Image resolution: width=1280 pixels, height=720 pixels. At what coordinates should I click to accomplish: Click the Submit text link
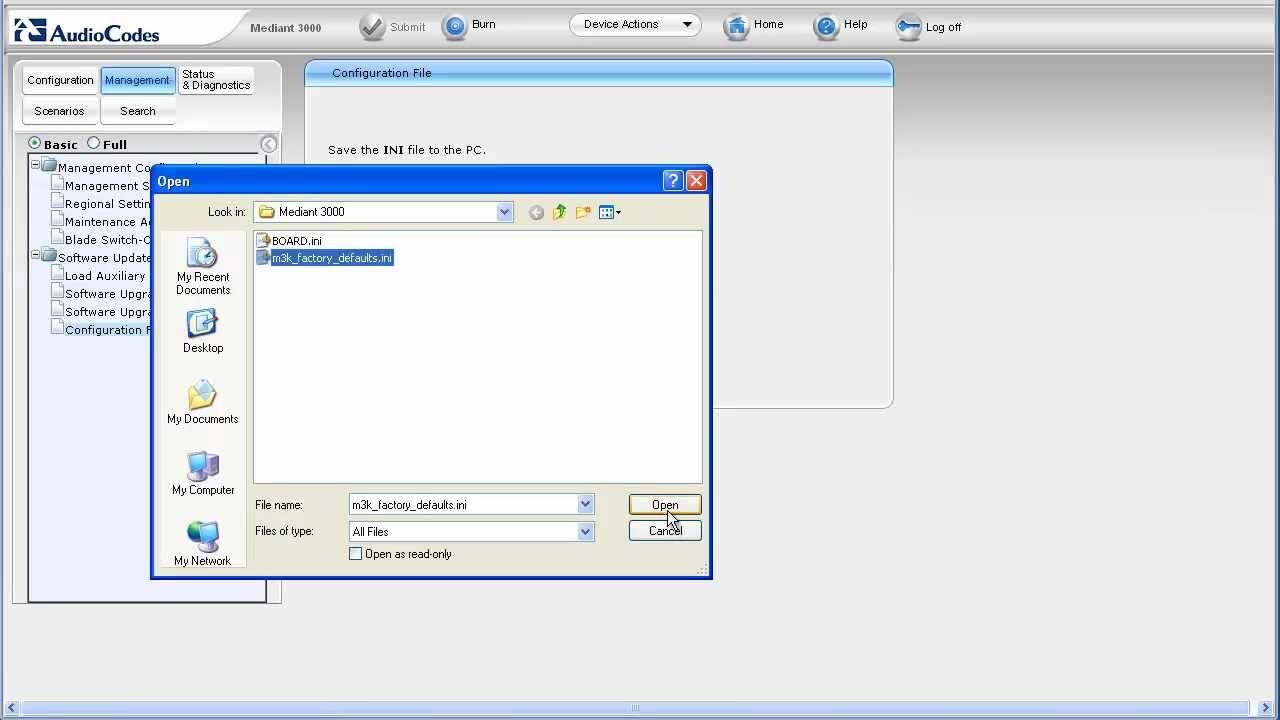(x=408, y=27)
